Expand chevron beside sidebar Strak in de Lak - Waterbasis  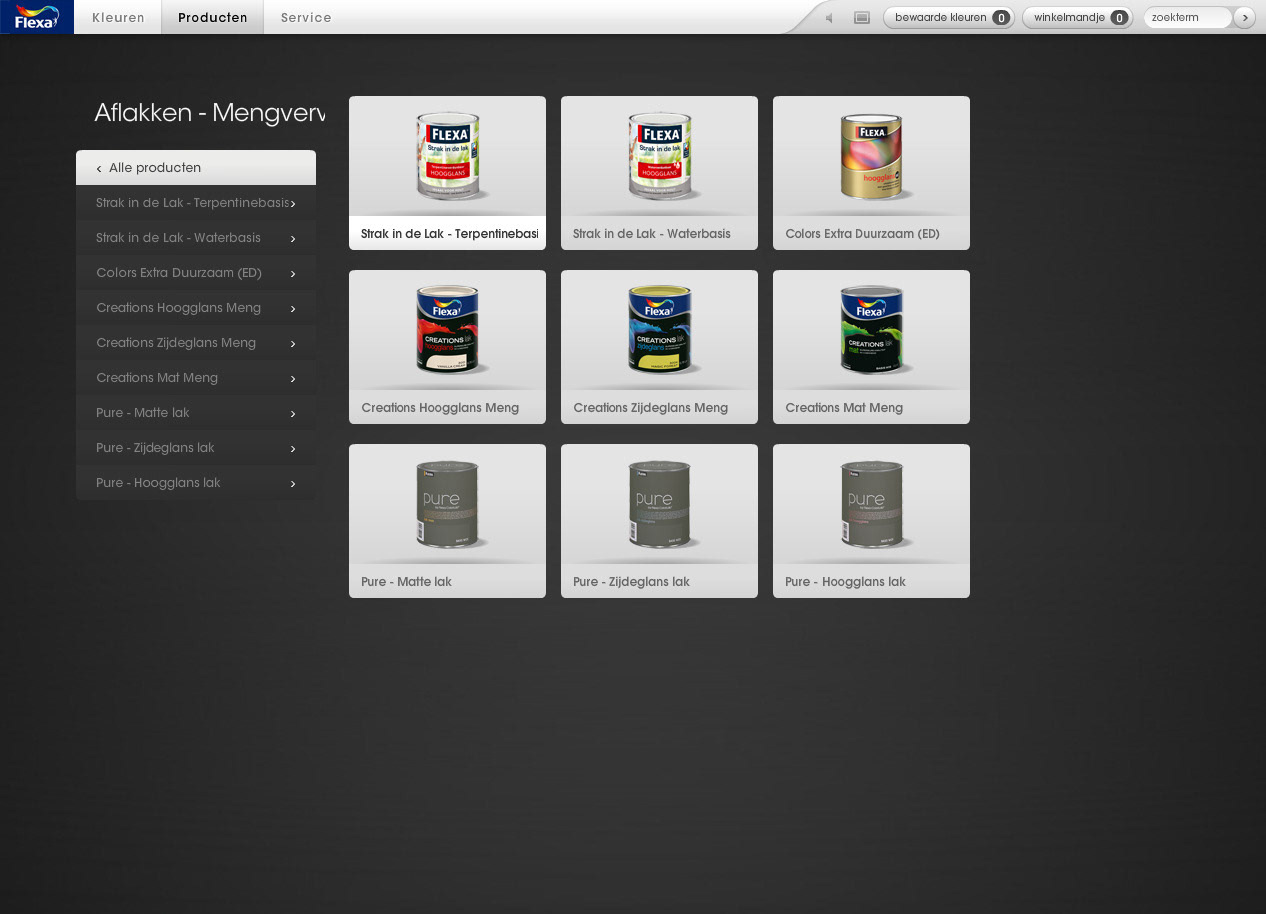coord(293,239)
